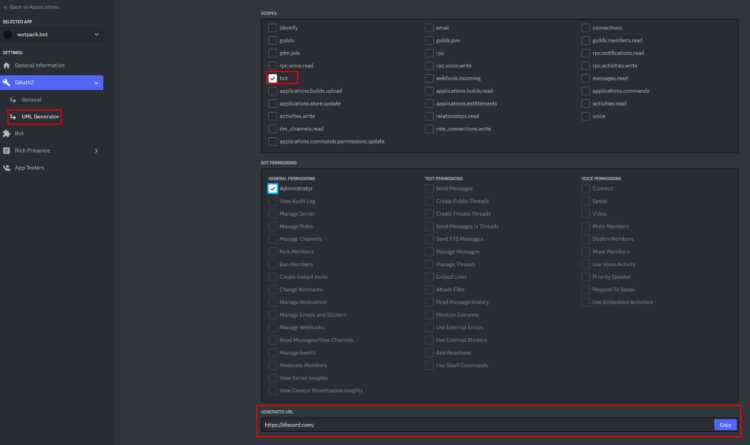Check the connections scope

click(585, 28)
